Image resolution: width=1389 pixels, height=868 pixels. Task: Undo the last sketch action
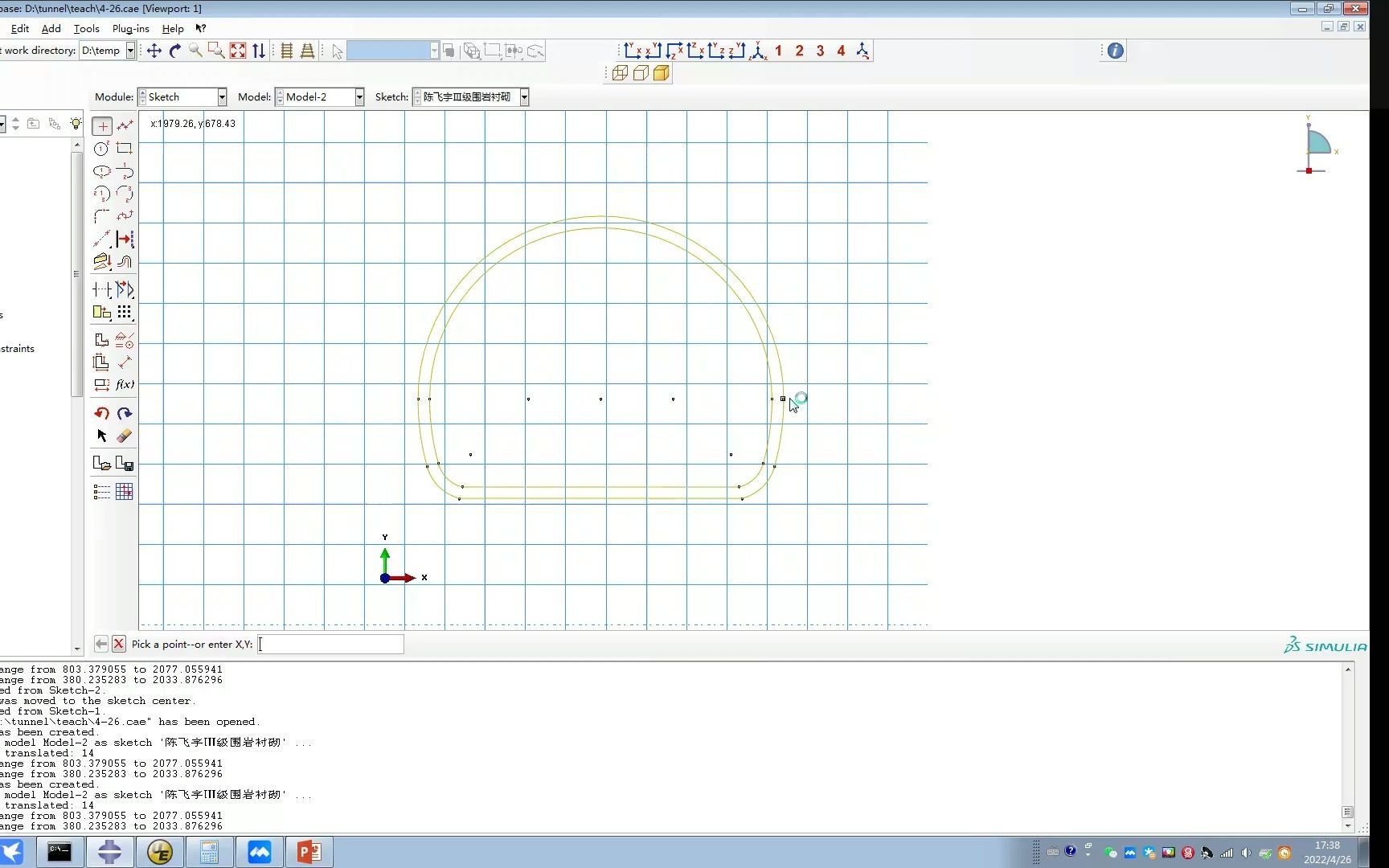102,413
